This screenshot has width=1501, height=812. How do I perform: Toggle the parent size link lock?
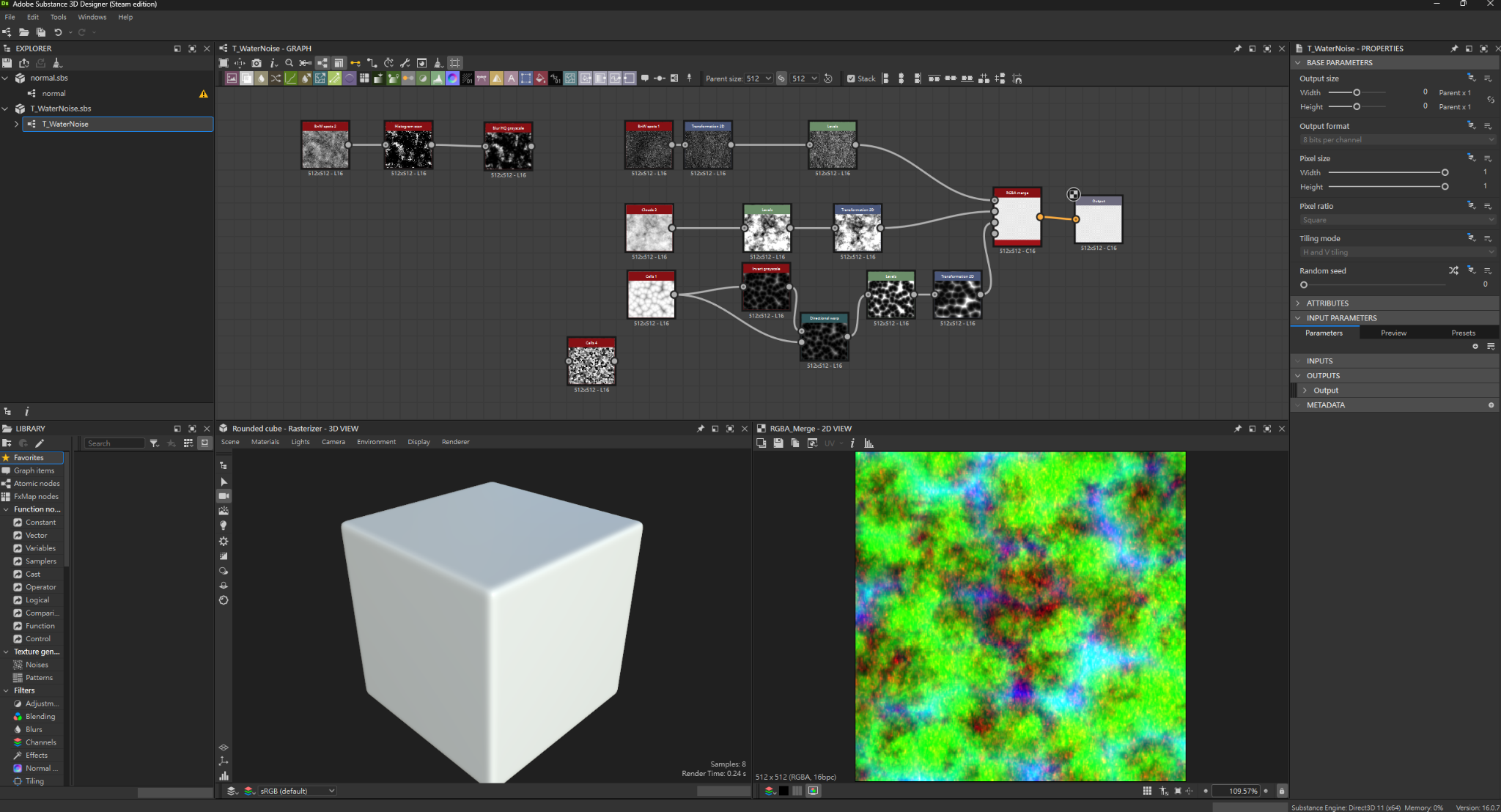[781, 78]
